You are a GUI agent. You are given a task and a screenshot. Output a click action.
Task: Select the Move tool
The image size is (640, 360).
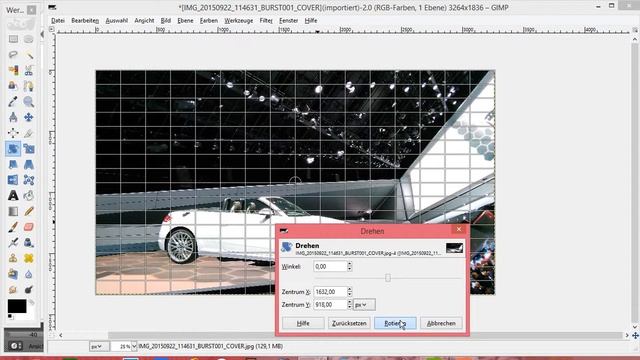[x=29, y=118]
